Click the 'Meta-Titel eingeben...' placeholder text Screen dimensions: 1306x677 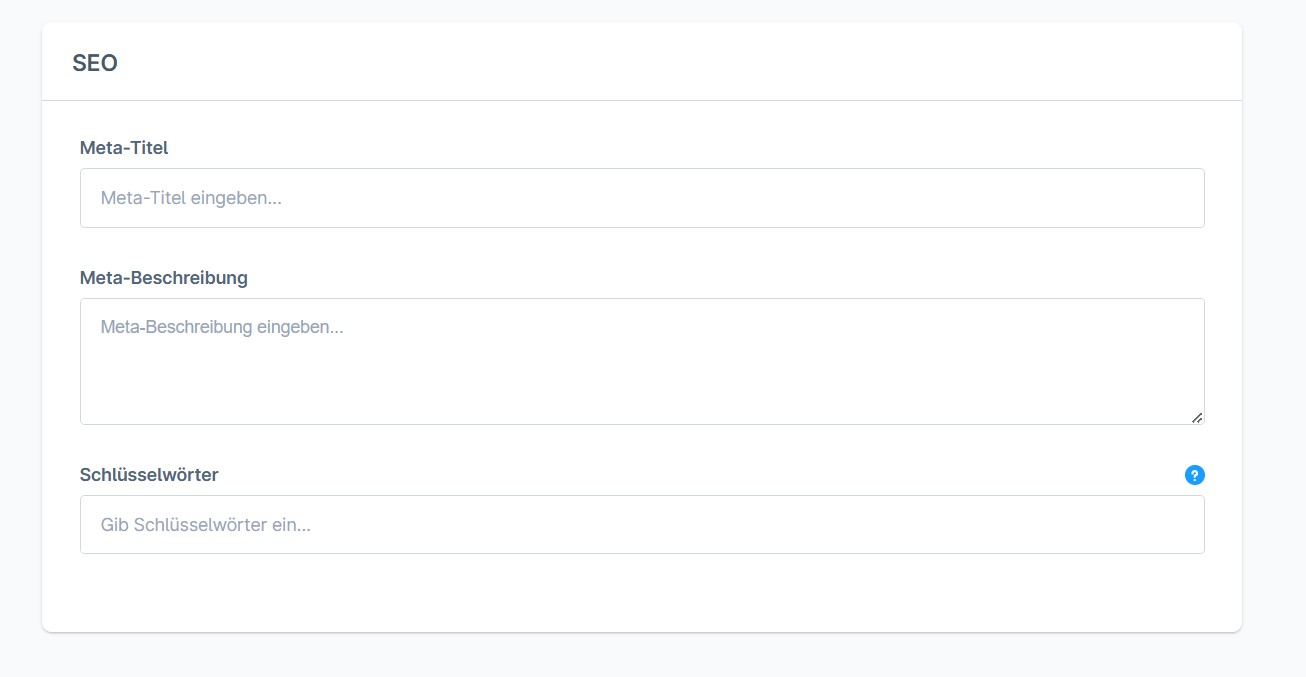pyautogui.click(x=191, y=198)
